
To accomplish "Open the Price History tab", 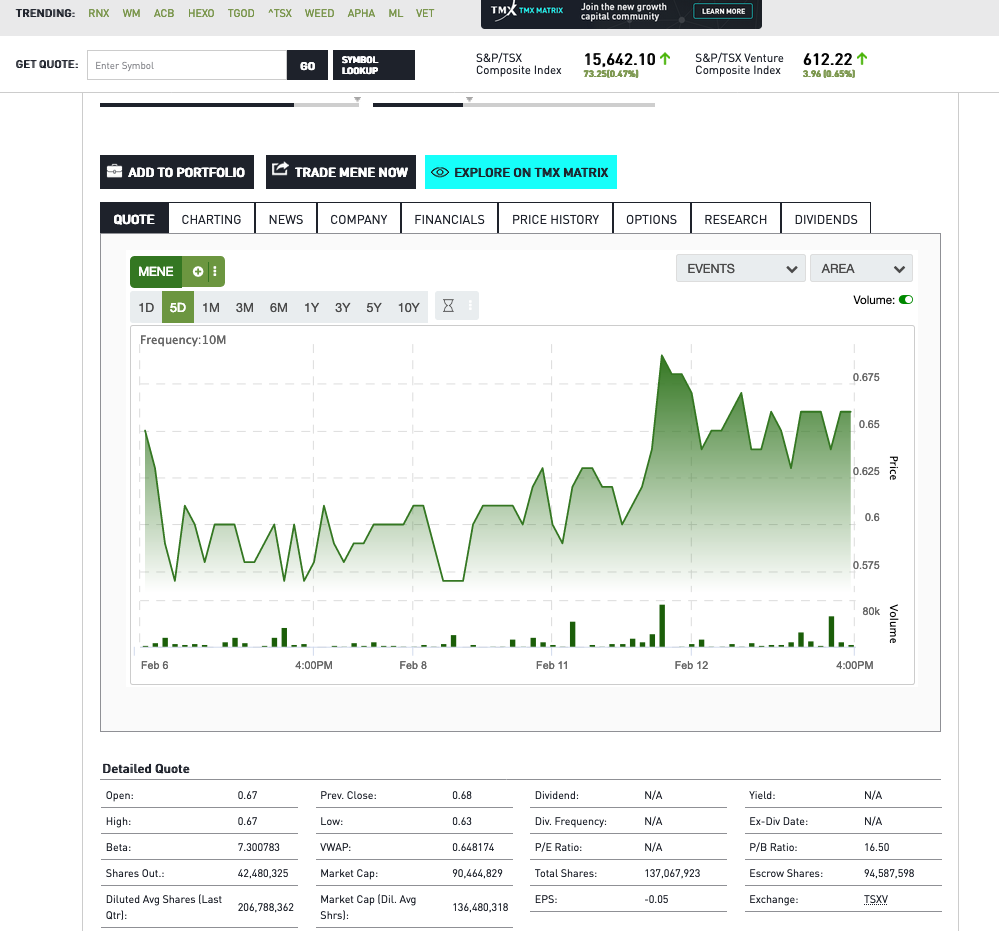I will (x=555, y=219).
